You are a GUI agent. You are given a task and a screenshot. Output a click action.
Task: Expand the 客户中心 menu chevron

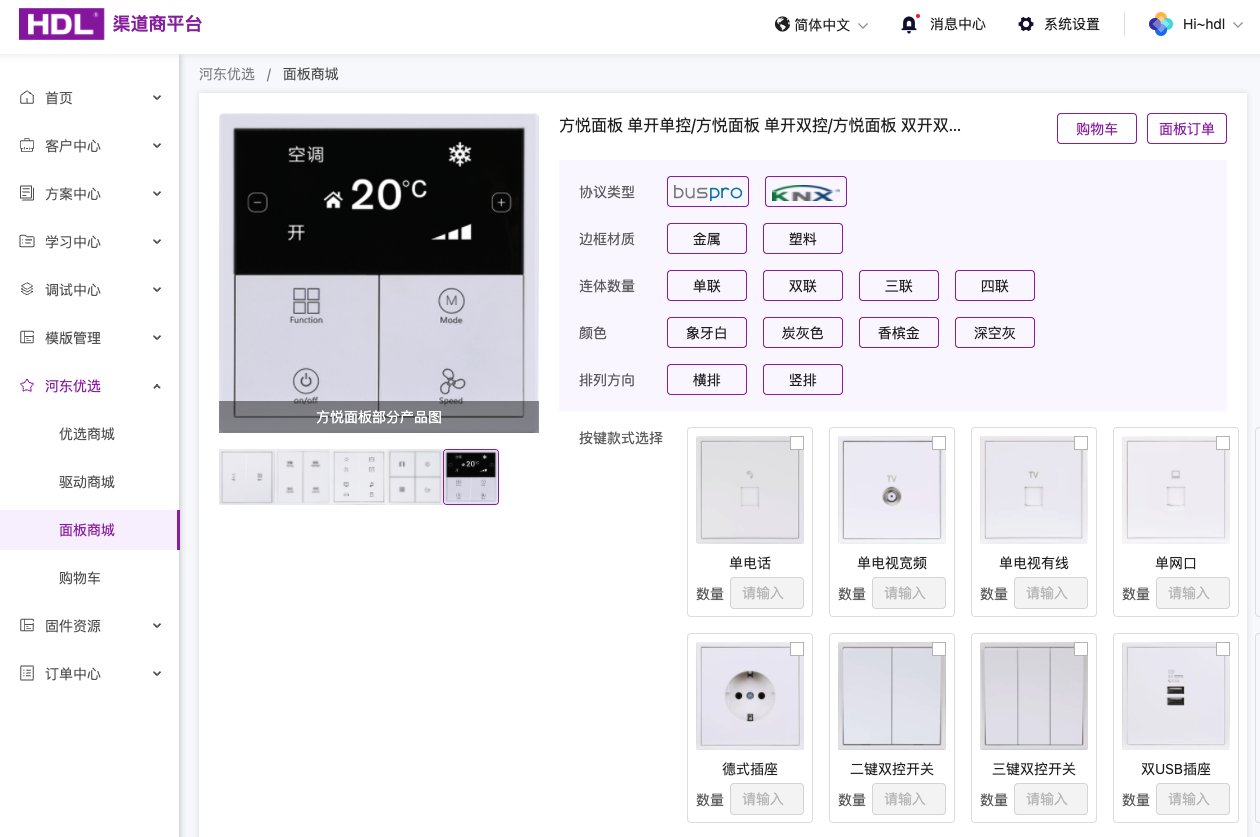click(x=157, y=145)
